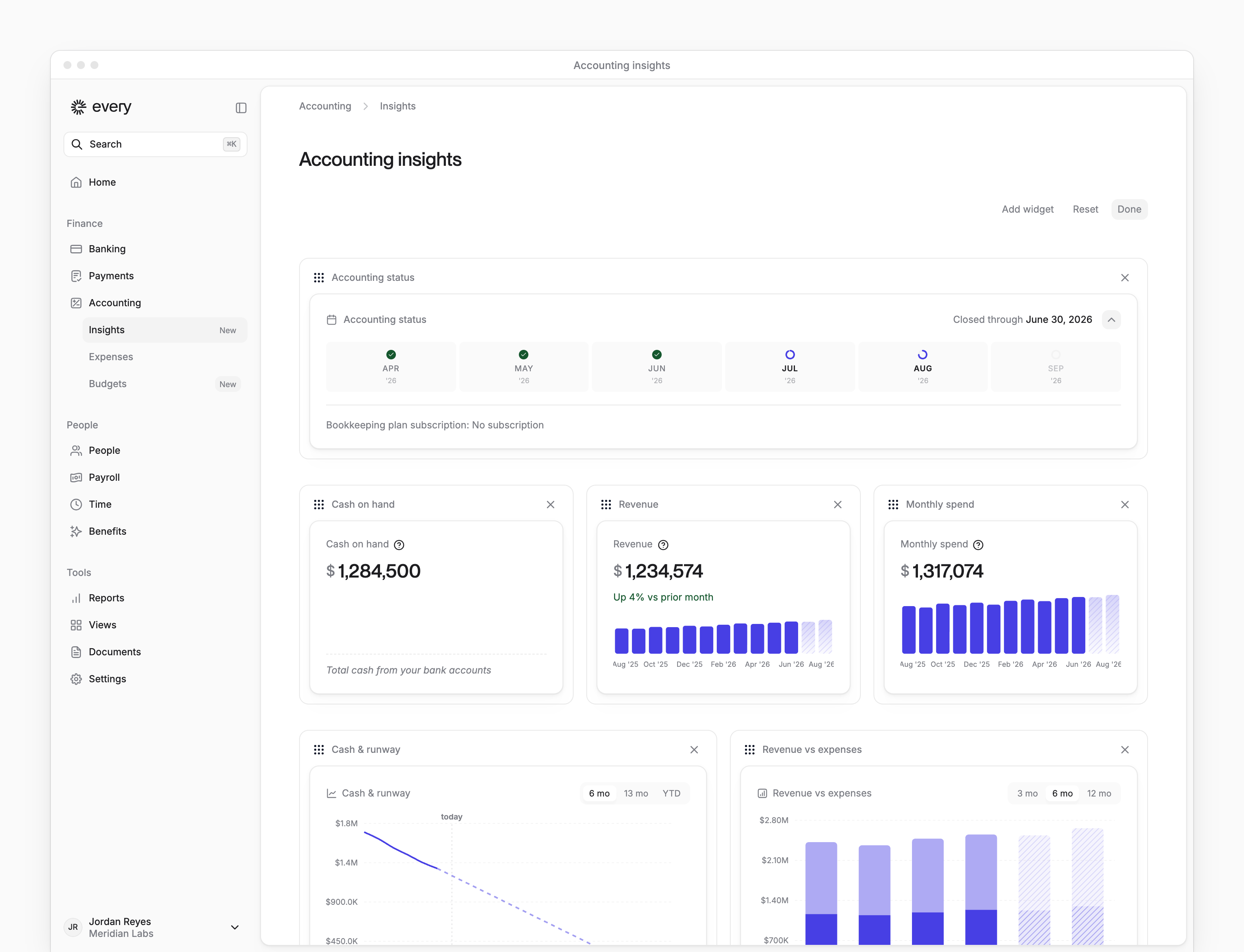This screenshot has height=952, width=1244.
Task: Click the every logo
Action: 101,107
